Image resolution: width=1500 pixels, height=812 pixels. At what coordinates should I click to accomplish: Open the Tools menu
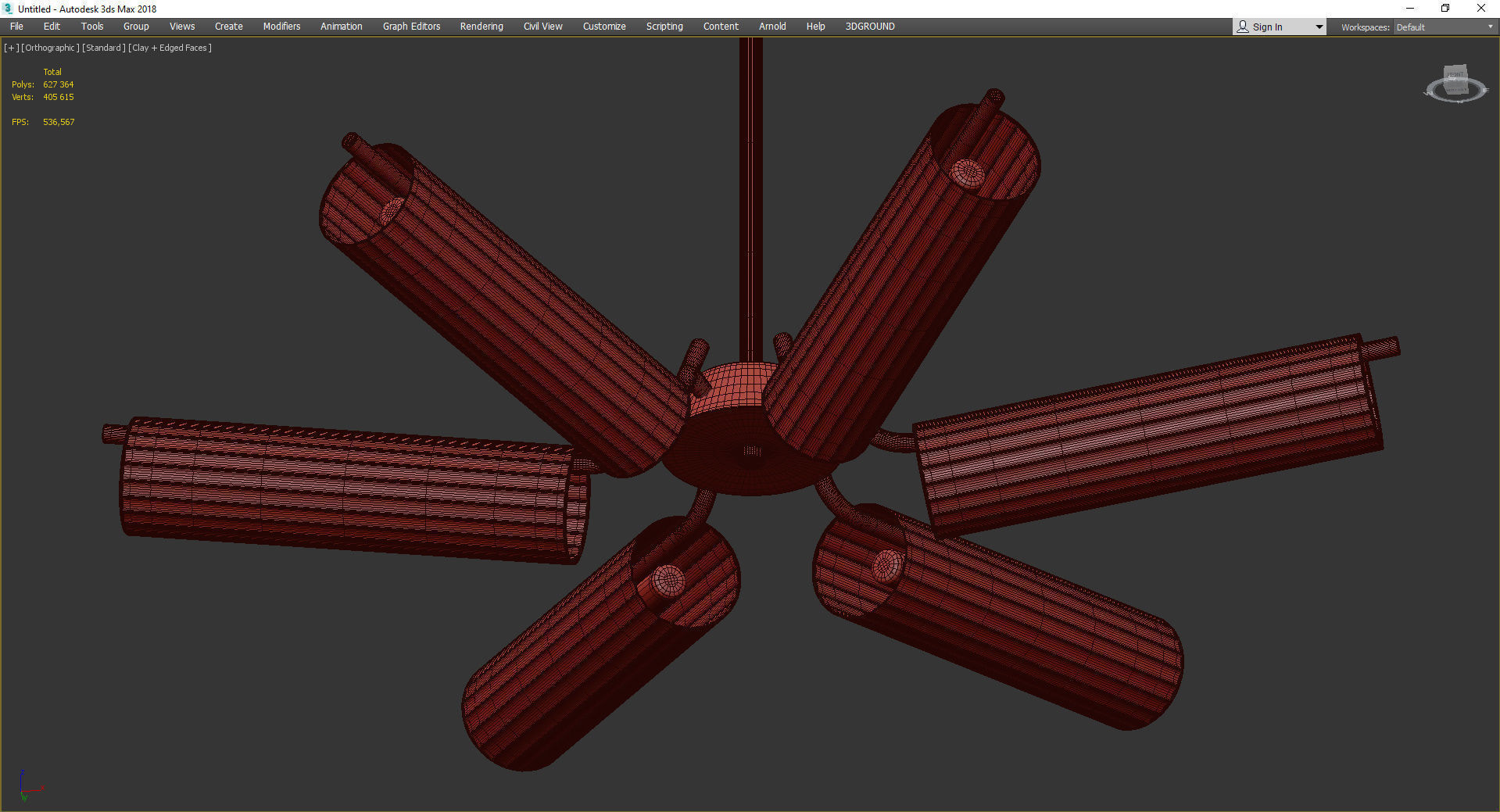click(92, 27)
